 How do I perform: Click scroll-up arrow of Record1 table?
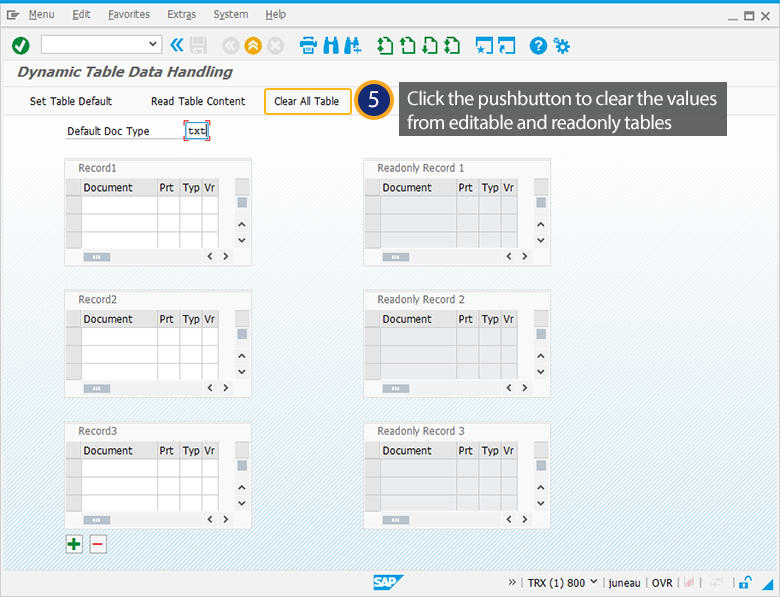click(242, 224)
